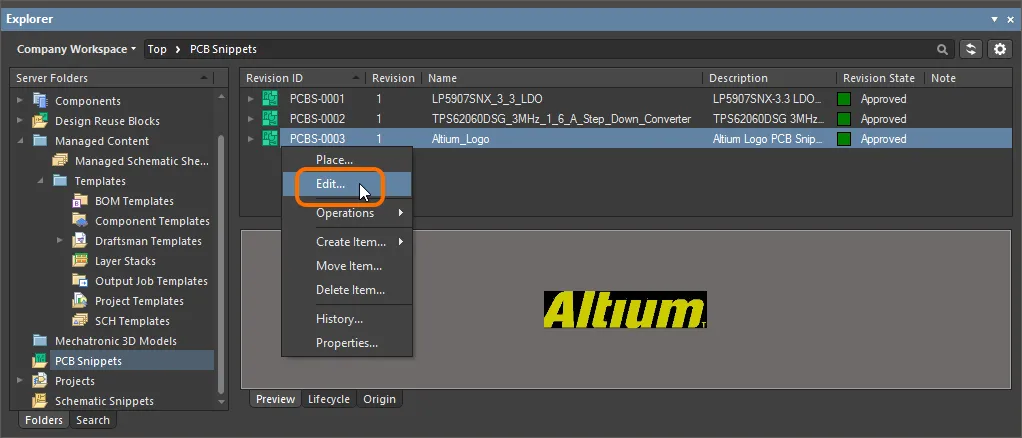Expand the Components folder
This screenshot has width=1022, height=438.
click(x=20, y=101)
